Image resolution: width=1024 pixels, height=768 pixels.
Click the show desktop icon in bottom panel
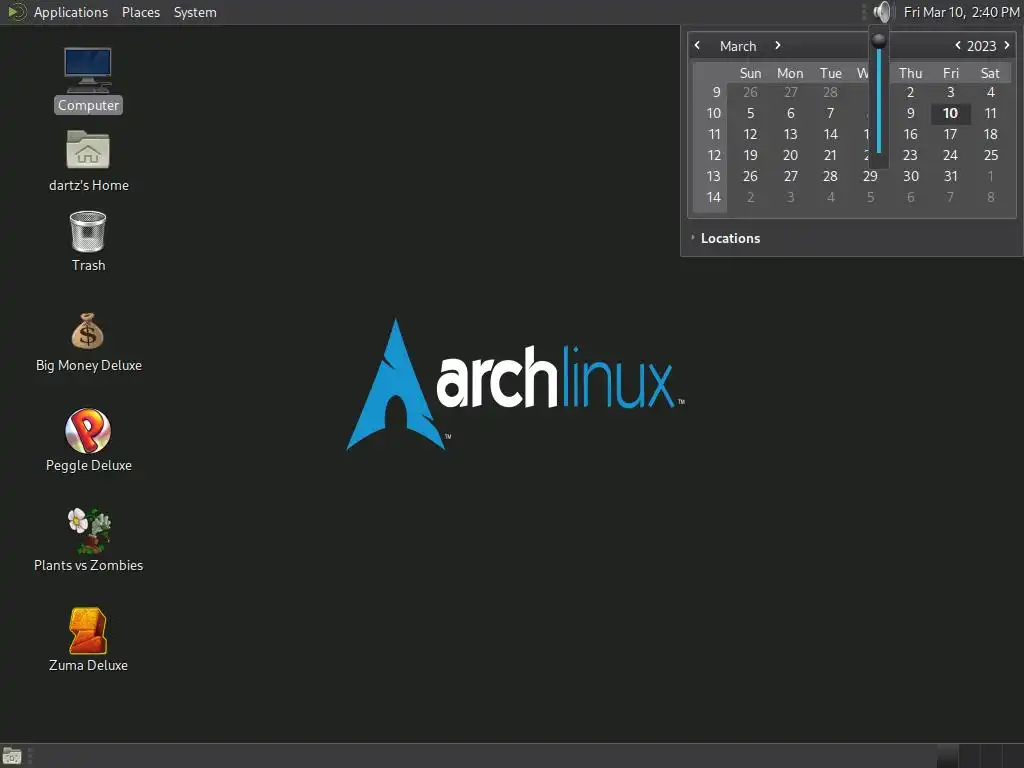(12, 756)
